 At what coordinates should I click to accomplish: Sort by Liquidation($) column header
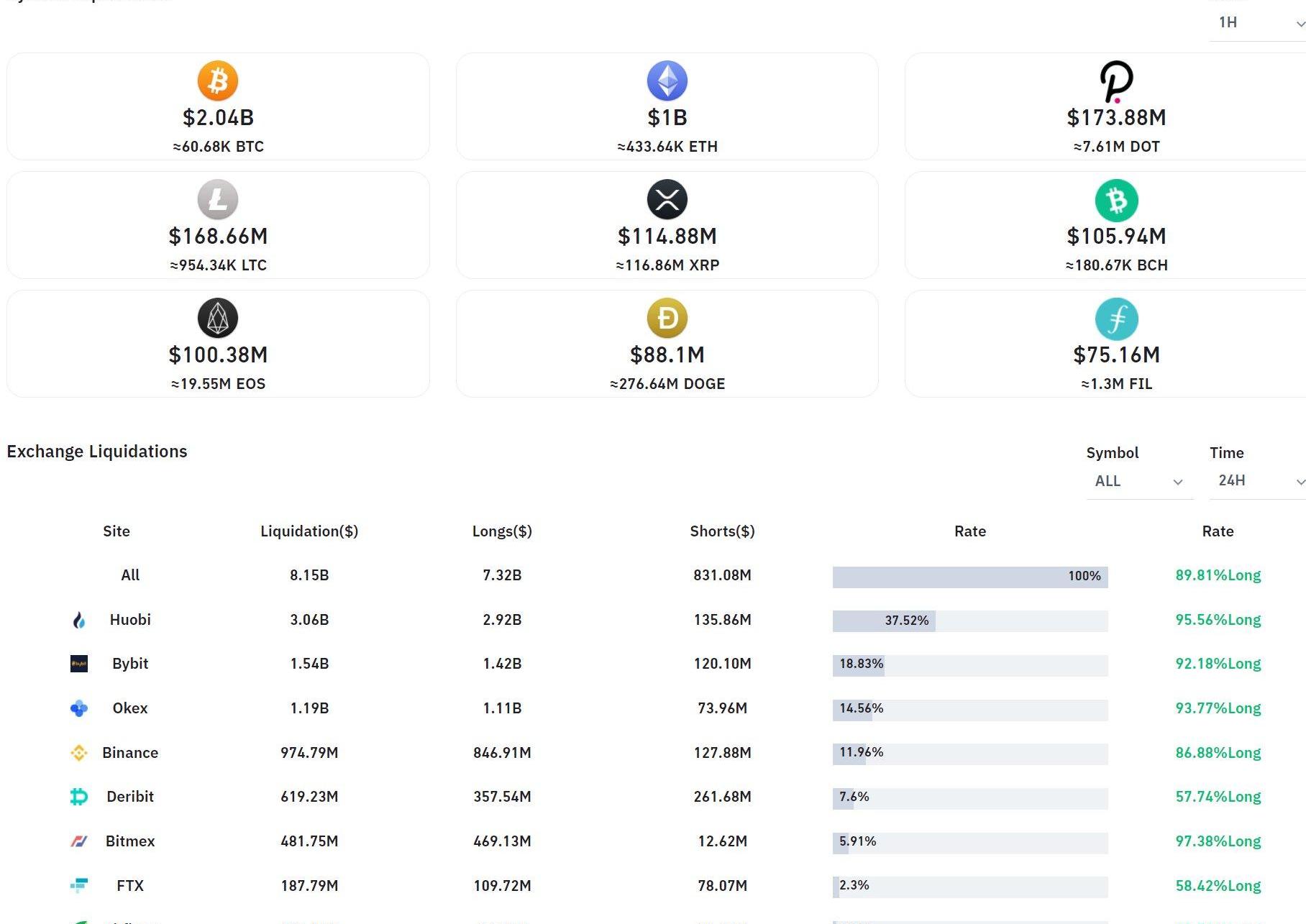309,531
